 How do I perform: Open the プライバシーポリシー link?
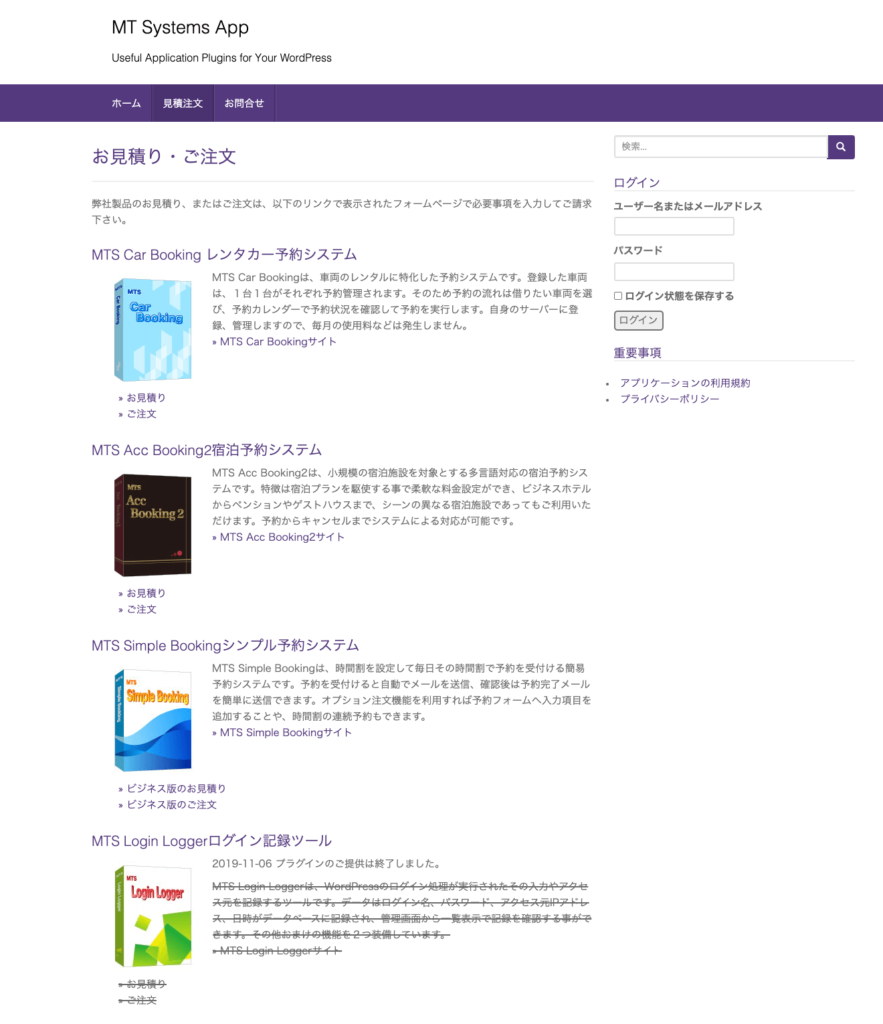(x=669, y=399)
